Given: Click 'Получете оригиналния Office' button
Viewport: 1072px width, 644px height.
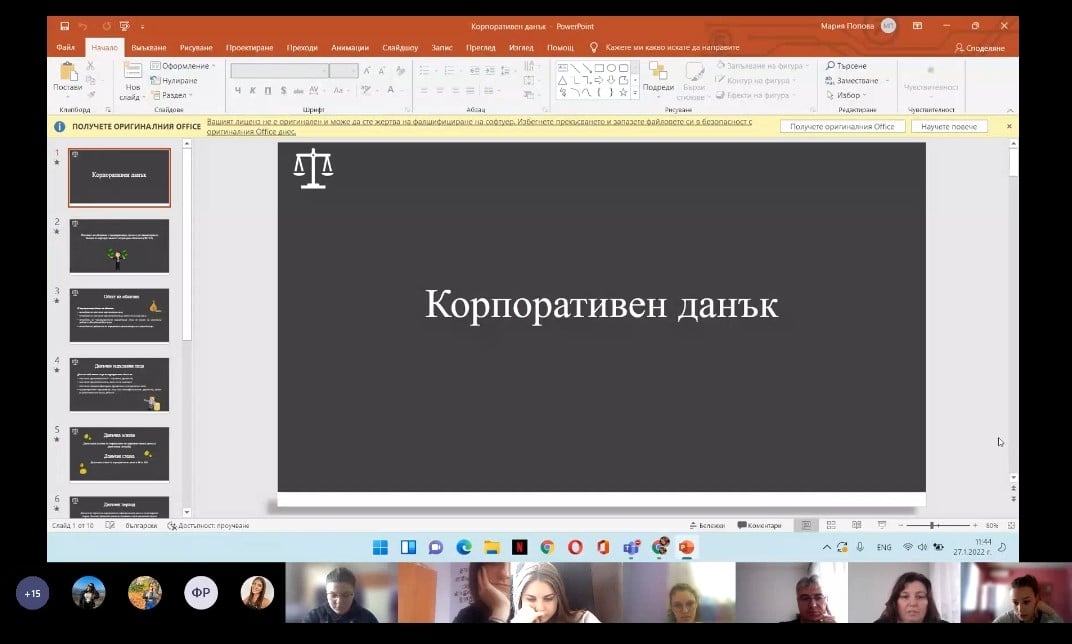Looking at the screenshot, I should [x=842, y=126].
